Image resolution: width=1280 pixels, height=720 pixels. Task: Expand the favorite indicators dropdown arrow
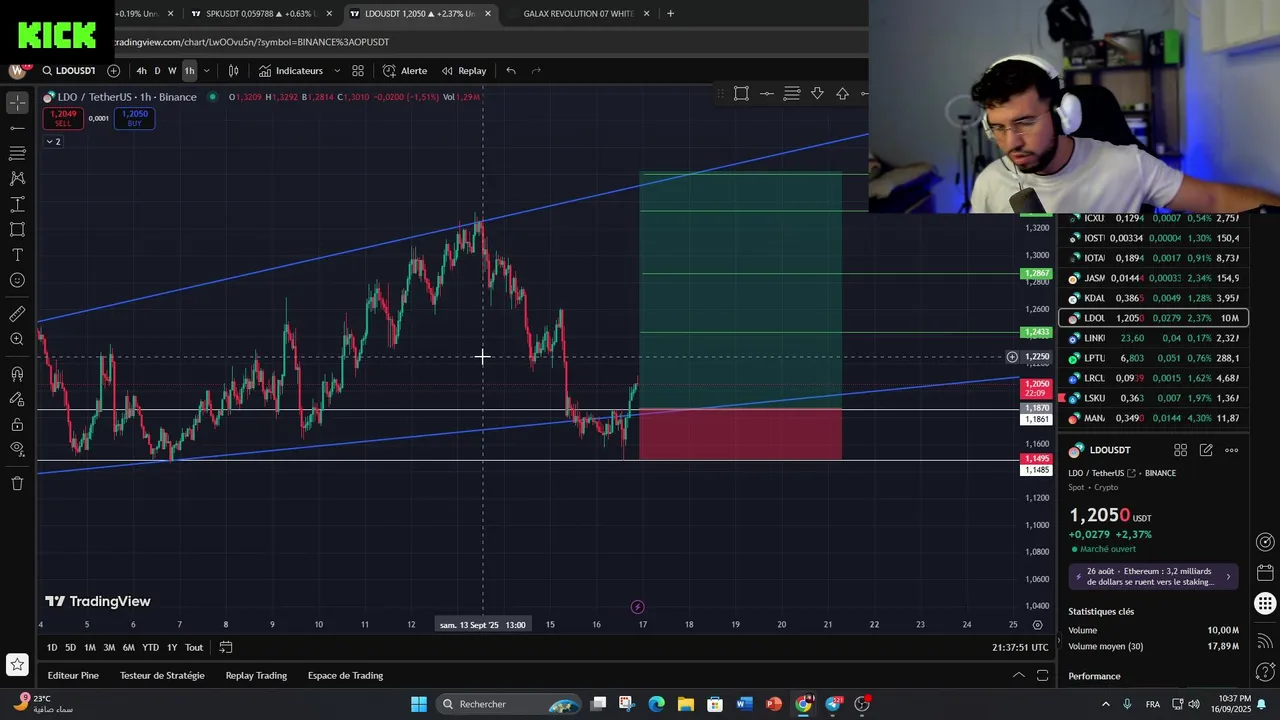click(337, 71)
